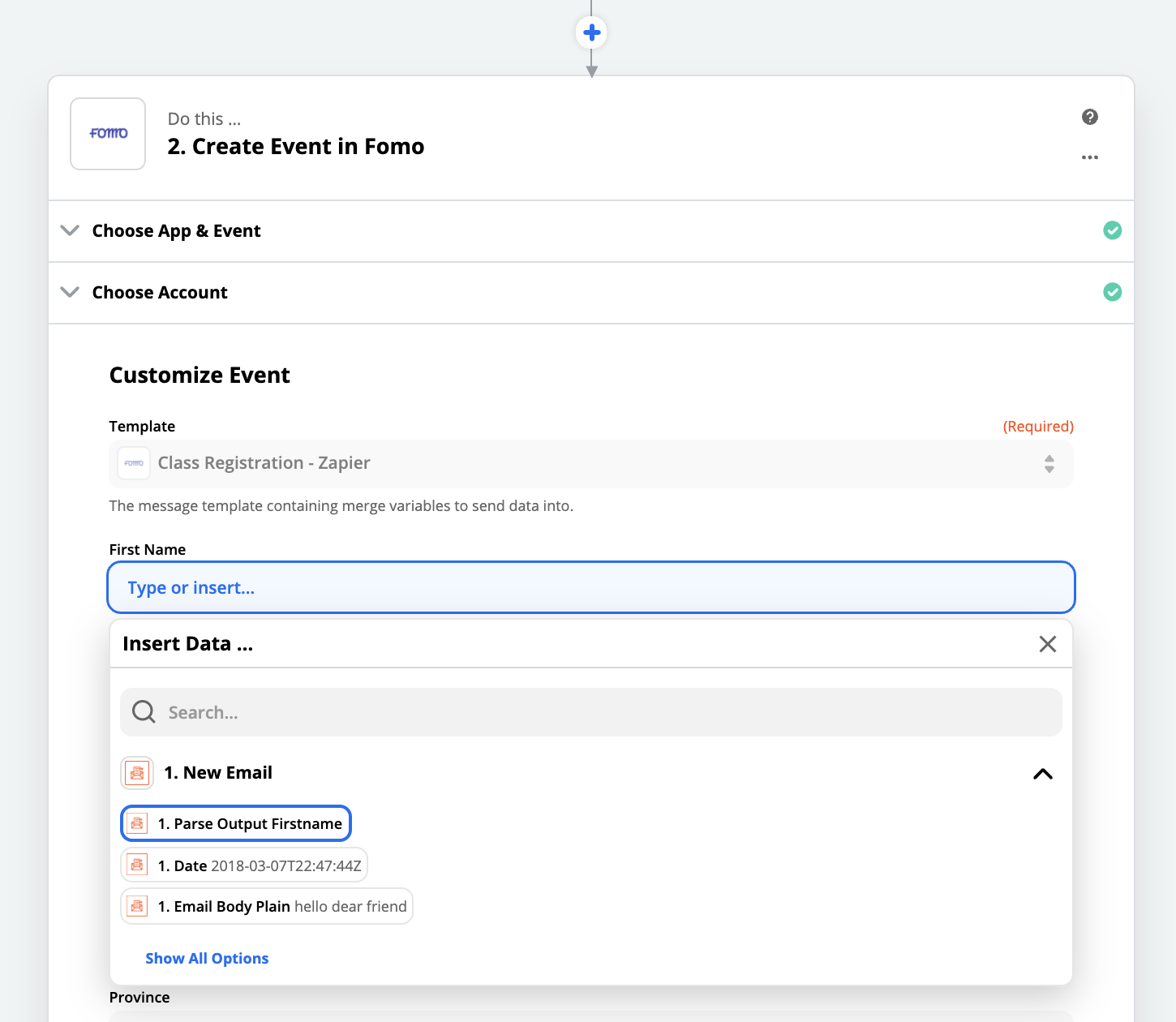Open Choose App & Event section
1176x1022 pixels.
pos(591,231)
